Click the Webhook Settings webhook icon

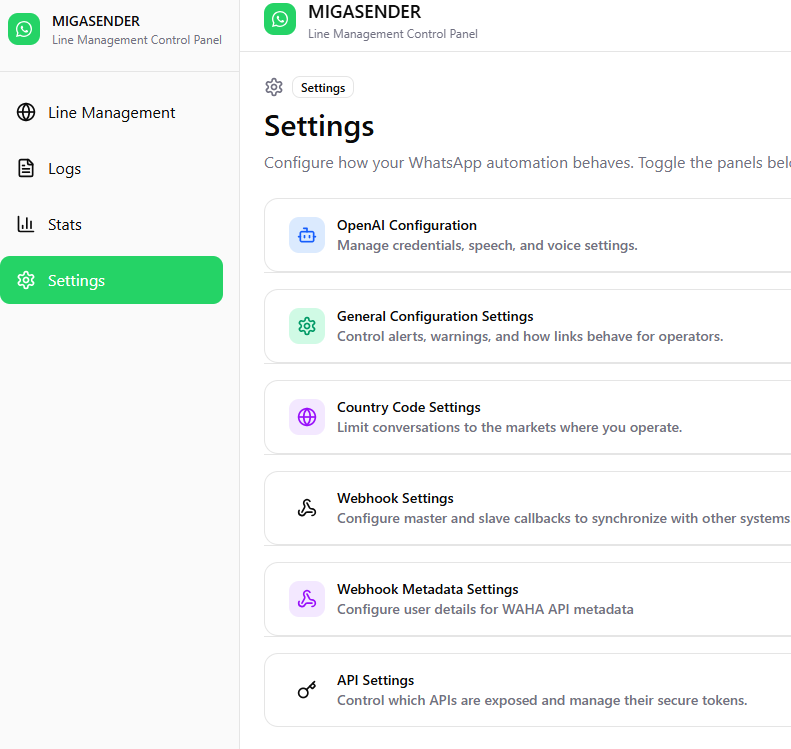[307, 508]
